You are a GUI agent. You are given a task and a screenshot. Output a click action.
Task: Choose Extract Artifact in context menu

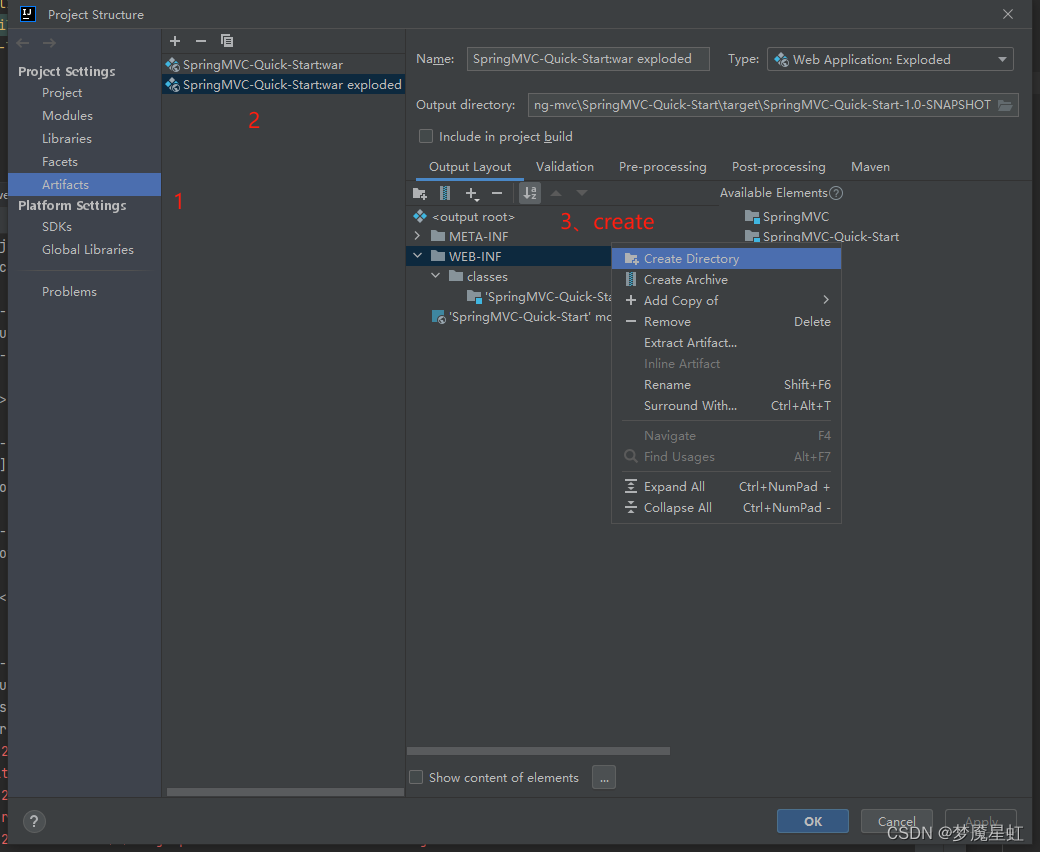click(x=726, y=343)
